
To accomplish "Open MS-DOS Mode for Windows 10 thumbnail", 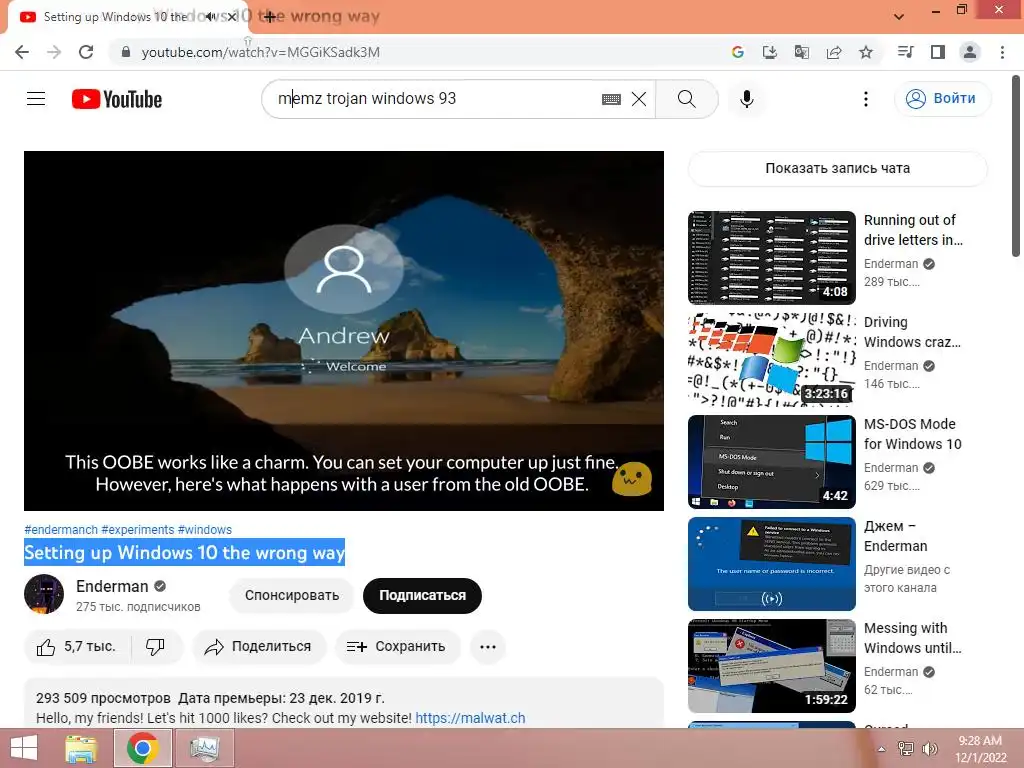I will click(x=771, y=462).
